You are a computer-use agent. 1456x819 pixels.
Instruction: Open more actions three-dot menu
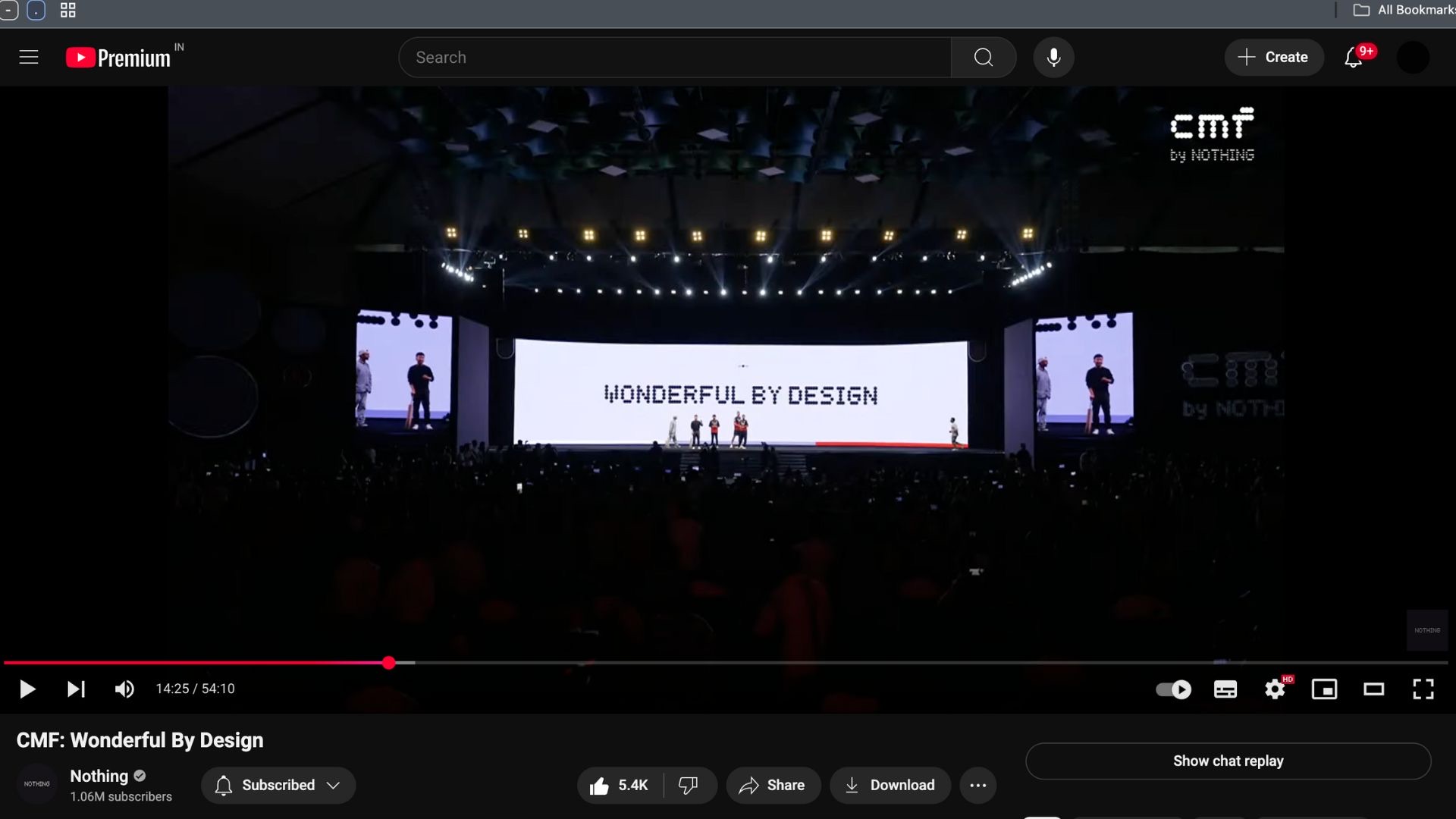pyautogui.click(x=978, y=786)
